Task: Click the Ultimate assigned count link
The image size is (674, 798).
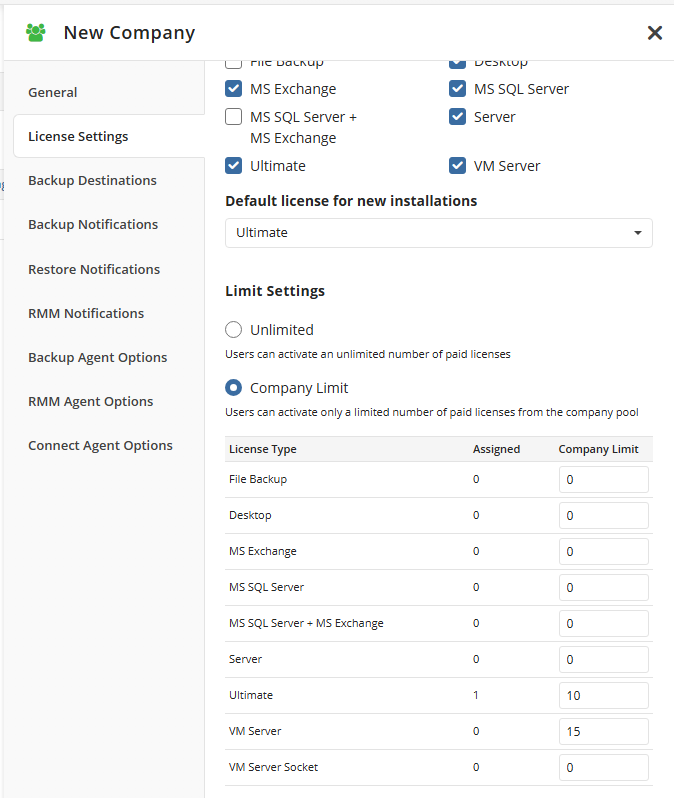Action: [x=476, y=696]
